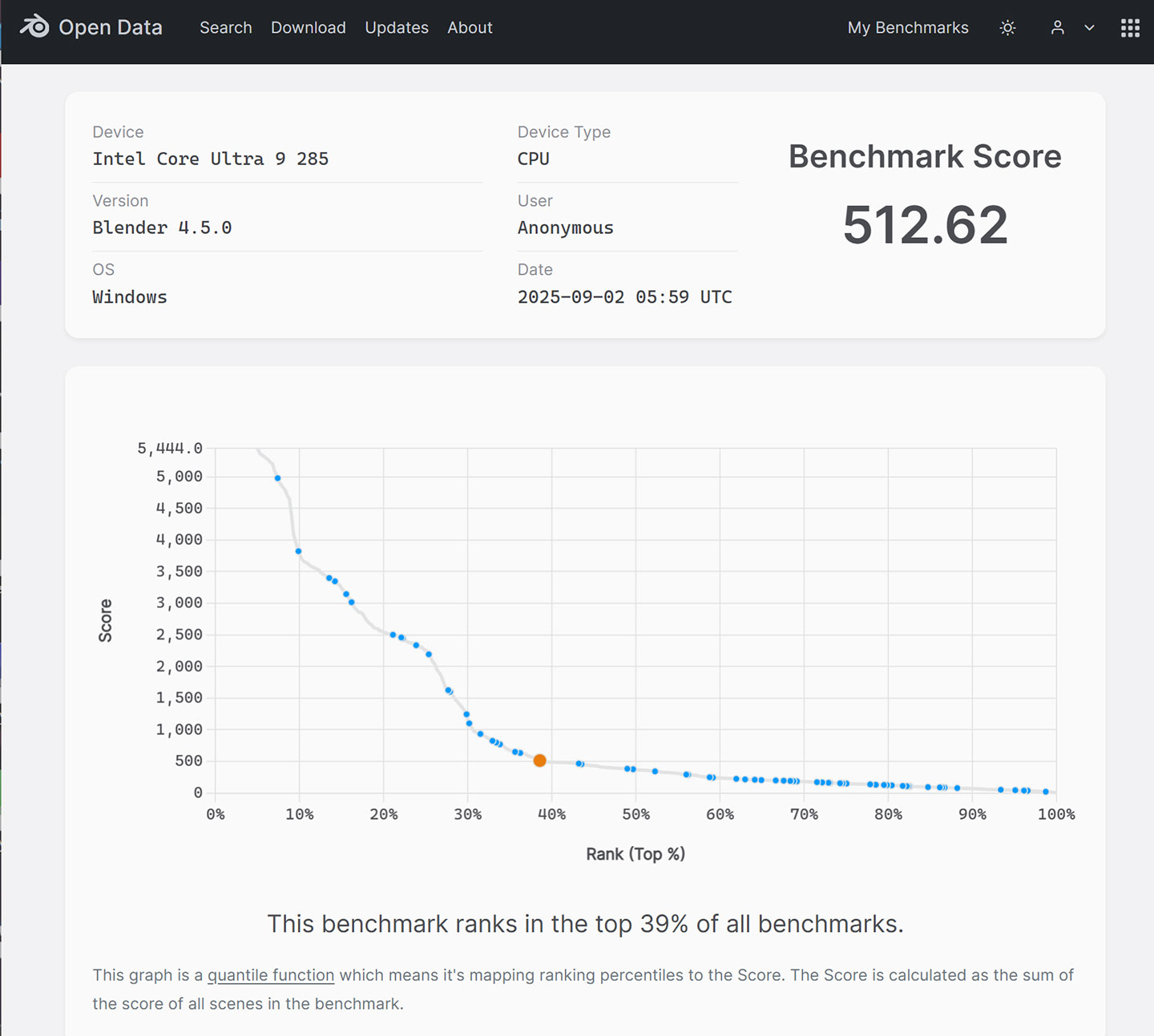1154x1036 pixels.
Task: Click the blue data point near 10% rank
Action: (298, 551)
